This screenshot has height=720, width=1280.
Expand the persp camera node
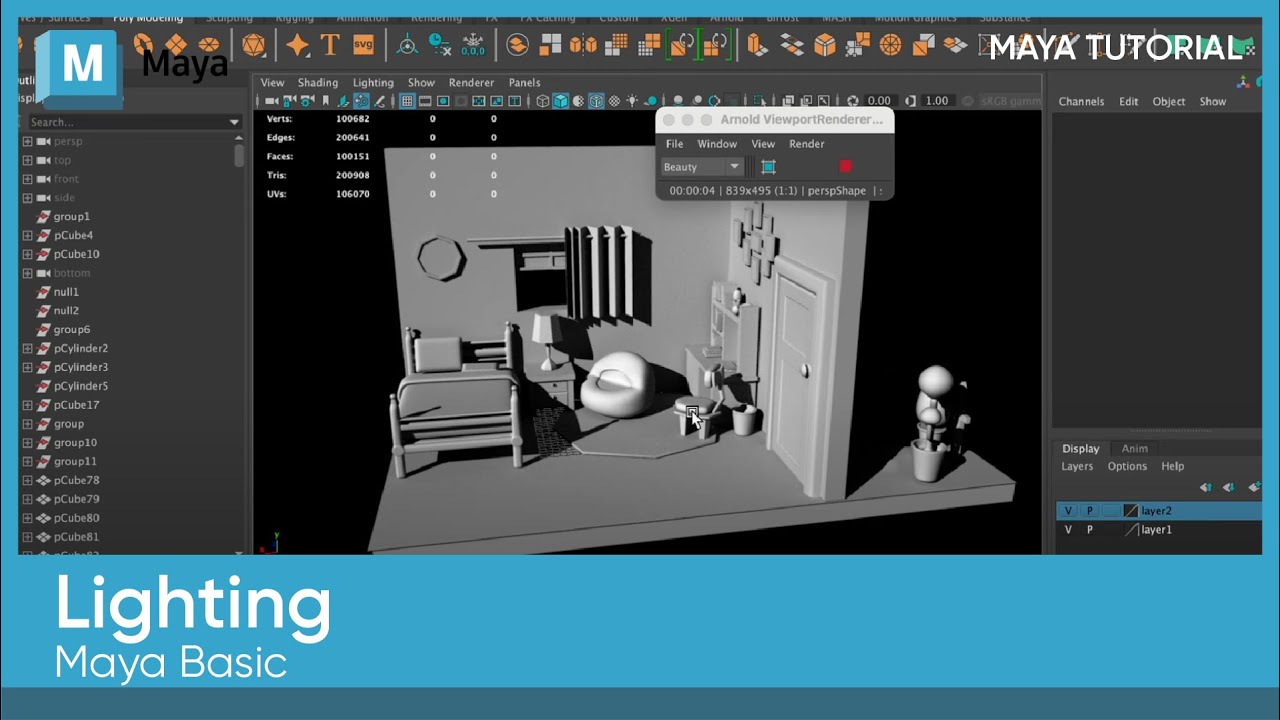pyautogui.click(x=27, y=141)
